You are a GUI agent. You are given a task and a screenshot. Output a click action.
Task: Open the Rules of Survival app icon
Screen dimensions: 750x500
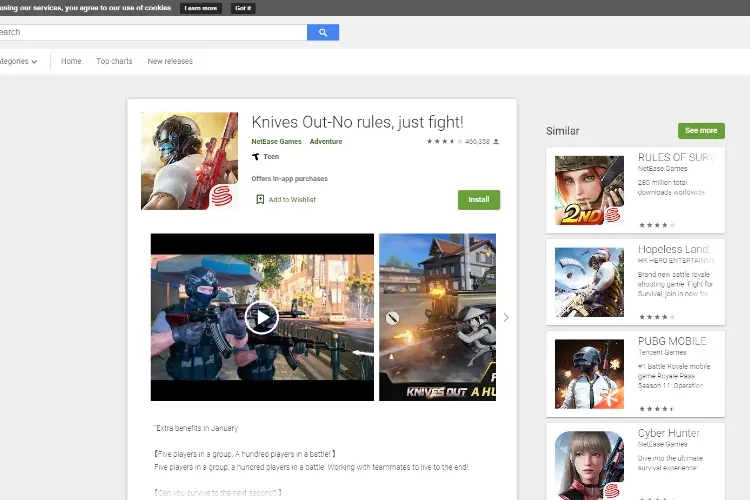(589, 190)
